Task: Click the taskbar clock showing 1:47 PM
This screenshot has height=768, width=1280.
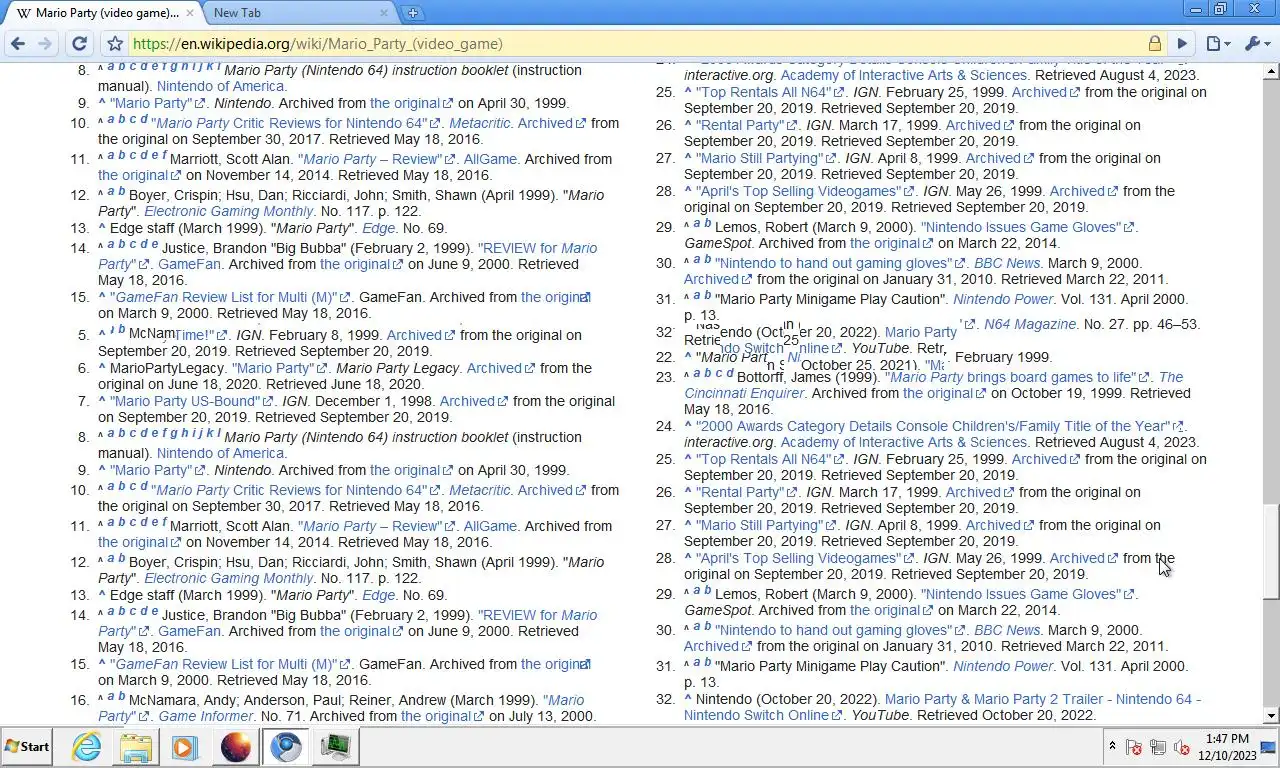Action: coord(1227,747)
